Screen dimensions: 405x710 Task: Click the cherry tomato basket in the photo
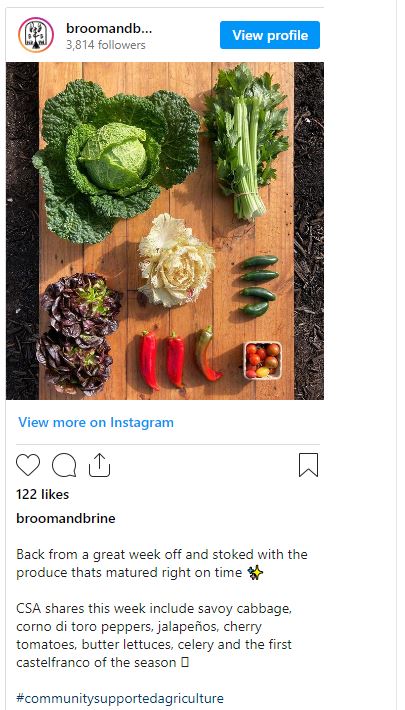pos(262,360)
